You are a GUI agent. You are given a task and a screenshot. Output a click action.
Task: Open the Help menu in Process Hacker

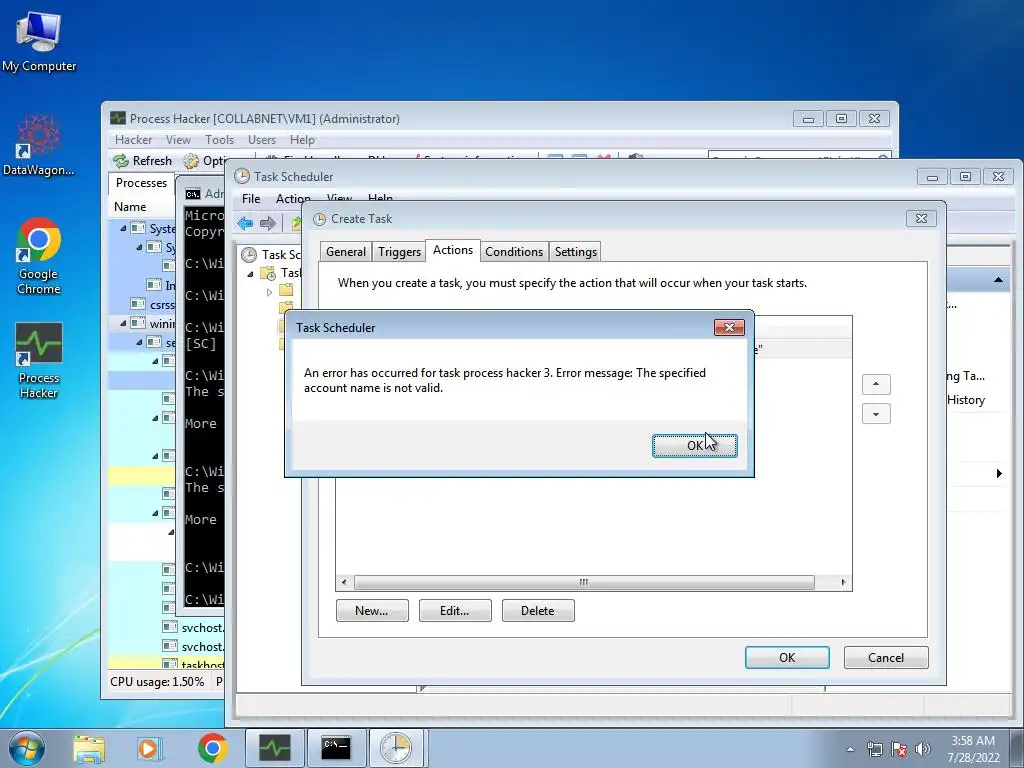[x=302, y=140]
